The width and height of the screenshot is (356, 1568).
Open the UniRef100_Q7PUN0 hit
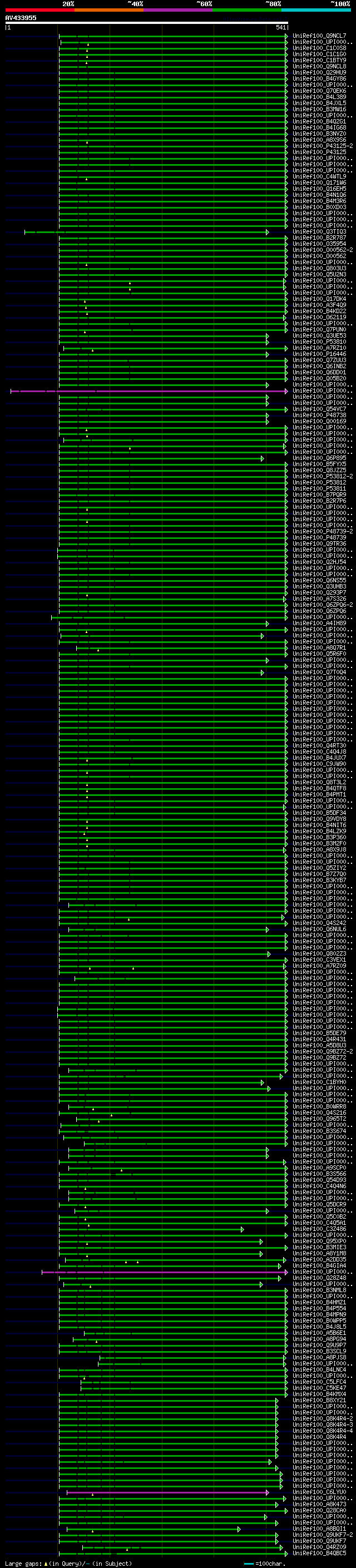coord(319,330)
